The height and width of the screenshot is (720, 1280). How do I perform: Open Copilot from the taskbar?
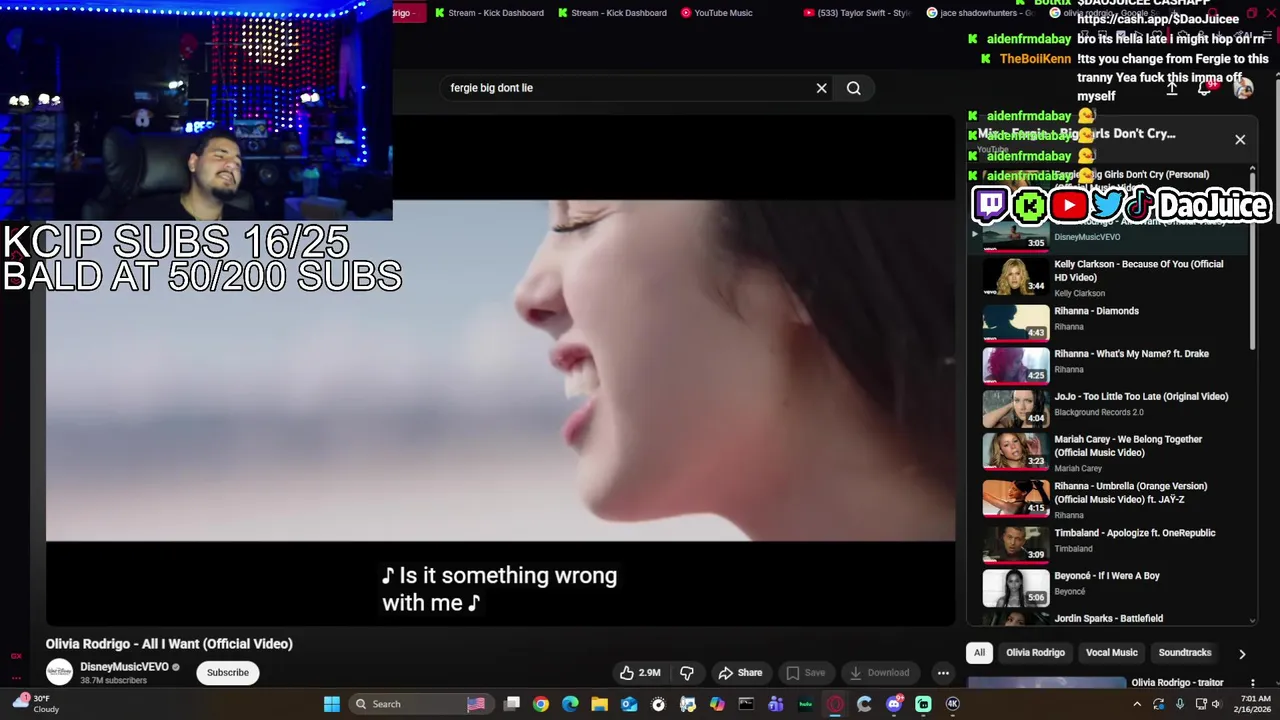(717, 704)
